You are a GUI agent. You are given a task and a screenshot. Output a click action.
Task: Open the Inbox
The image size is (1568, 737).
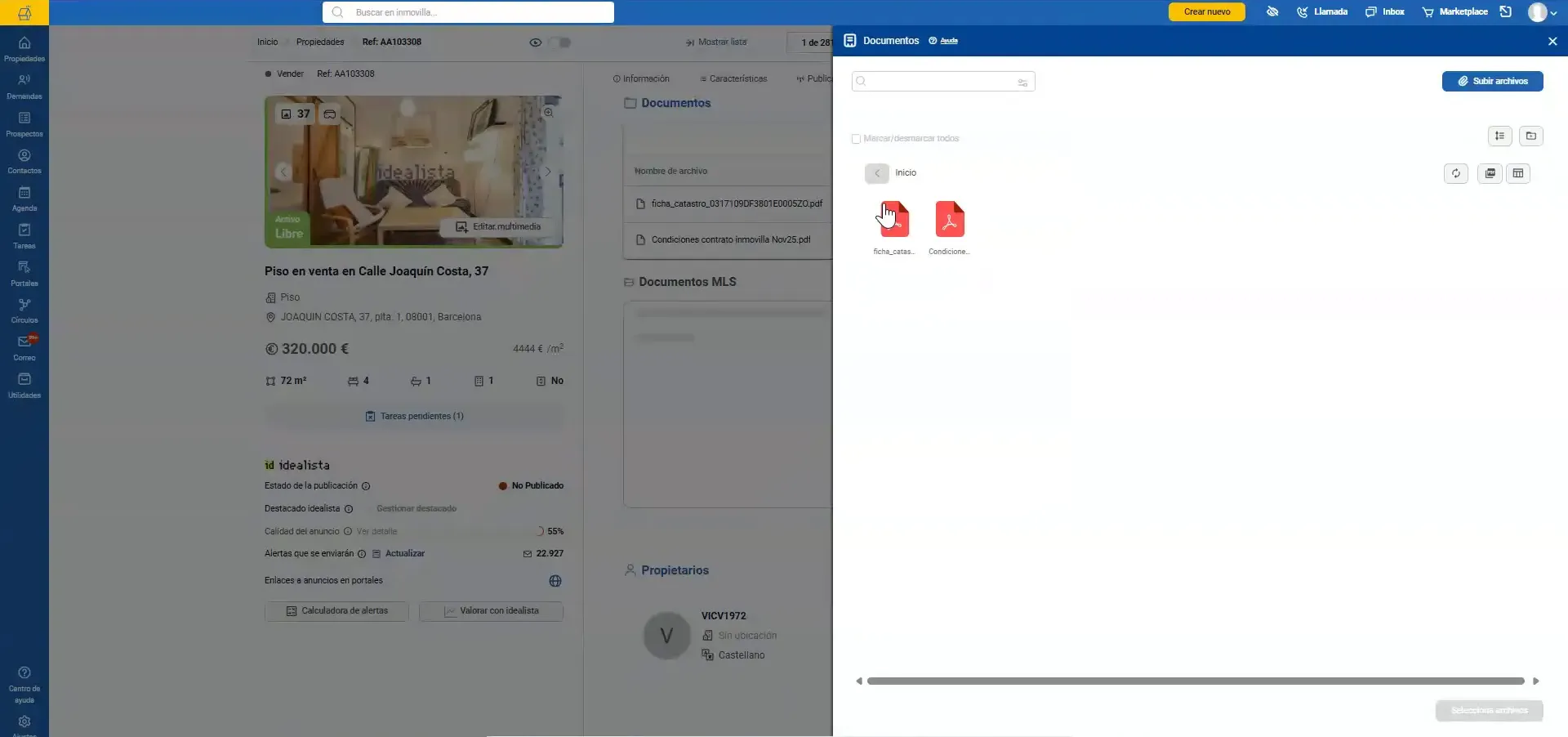click(1385, 11)
